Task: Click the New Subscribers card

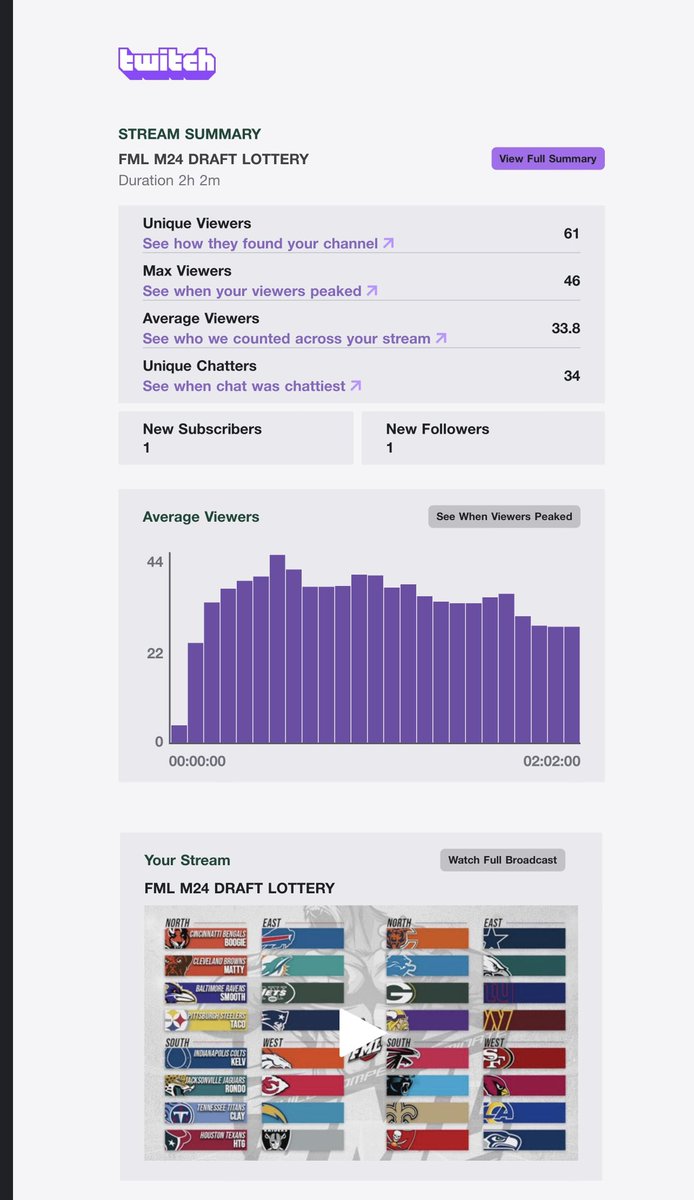Action: (236, 438)
